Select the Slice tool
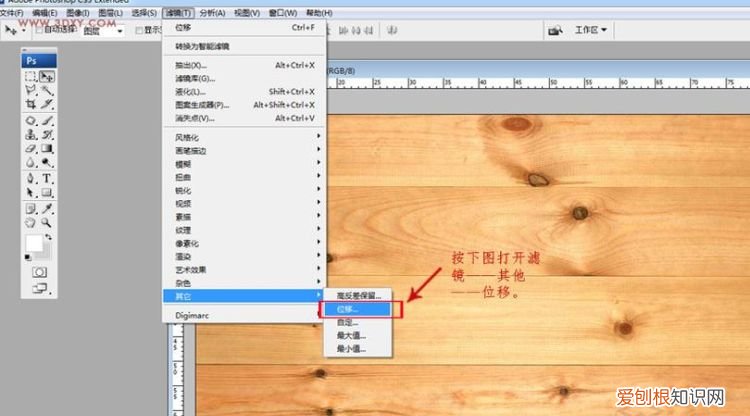This screenshot has width=750, height=416. pyautogui.click(x=47, y=104)
